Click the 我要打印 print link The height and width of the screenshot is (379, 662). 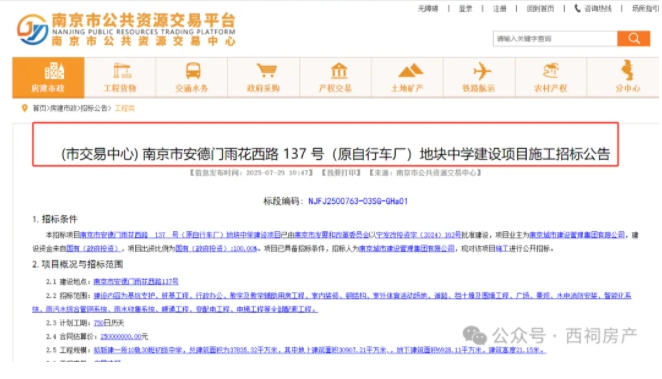[x=341, y=173]
